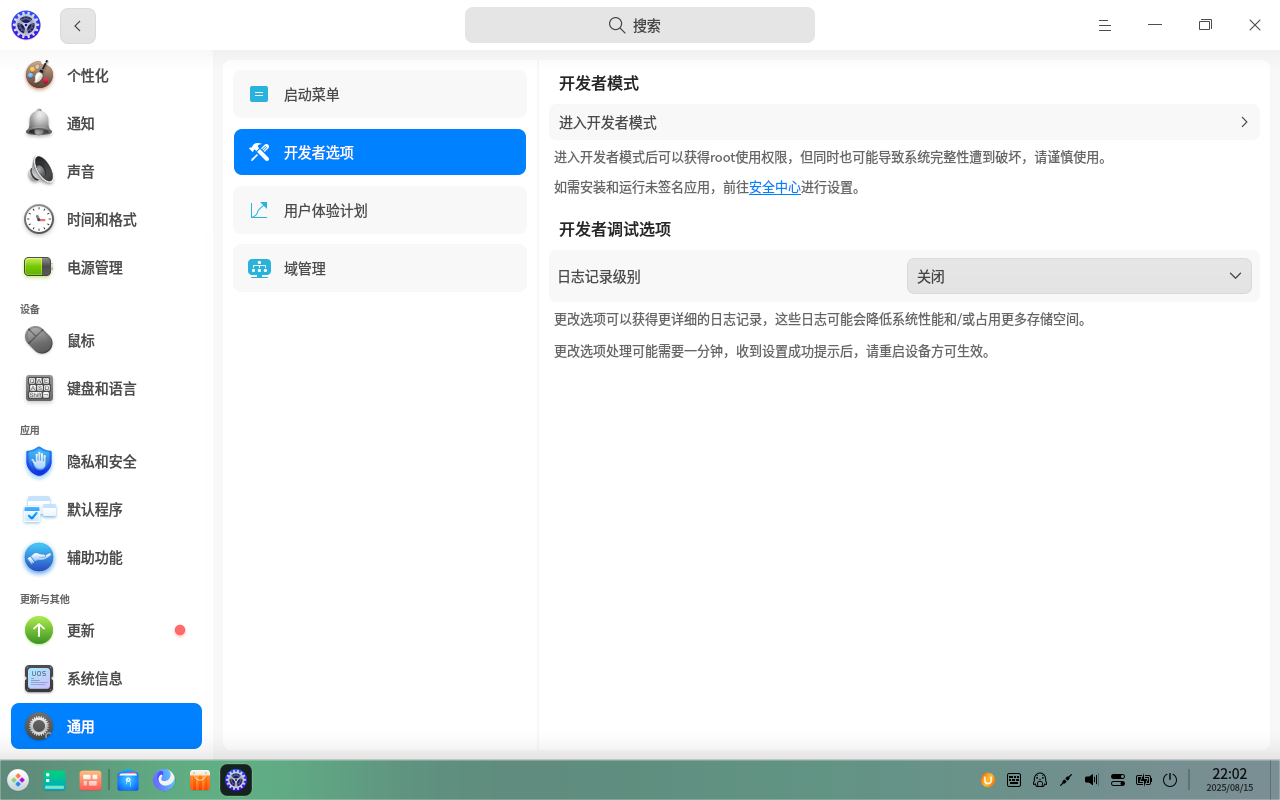Expand the log level (日志记录级别) dropdown
1280x800 pixels.
(x=1078, y=277)
